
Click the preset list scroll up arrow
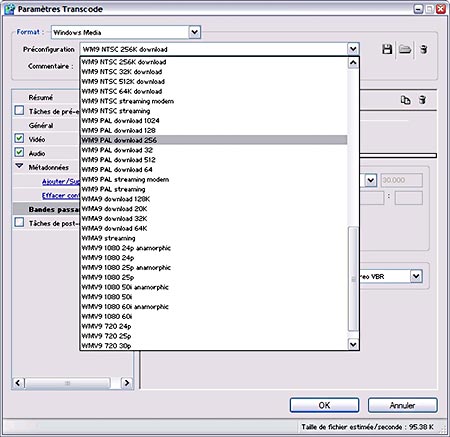(353, 63)
